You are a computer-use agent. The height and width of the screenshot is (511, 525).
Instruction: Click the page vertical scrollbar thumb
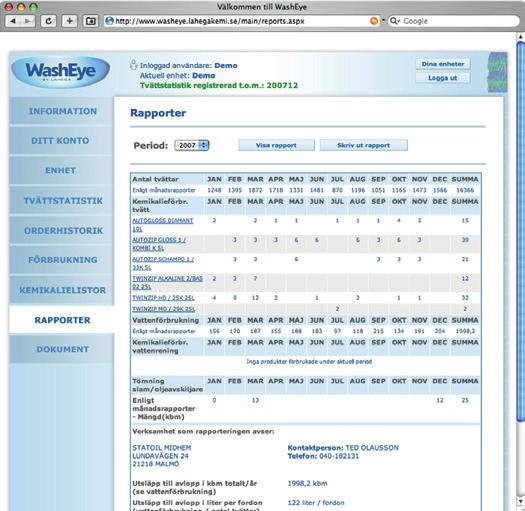tap(520, 231)
